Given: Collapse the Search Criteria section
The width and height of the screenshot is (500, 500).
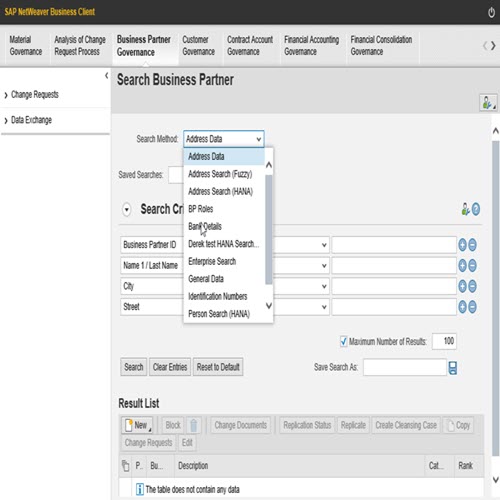Looking at the screenshot, I should point(127,210).
